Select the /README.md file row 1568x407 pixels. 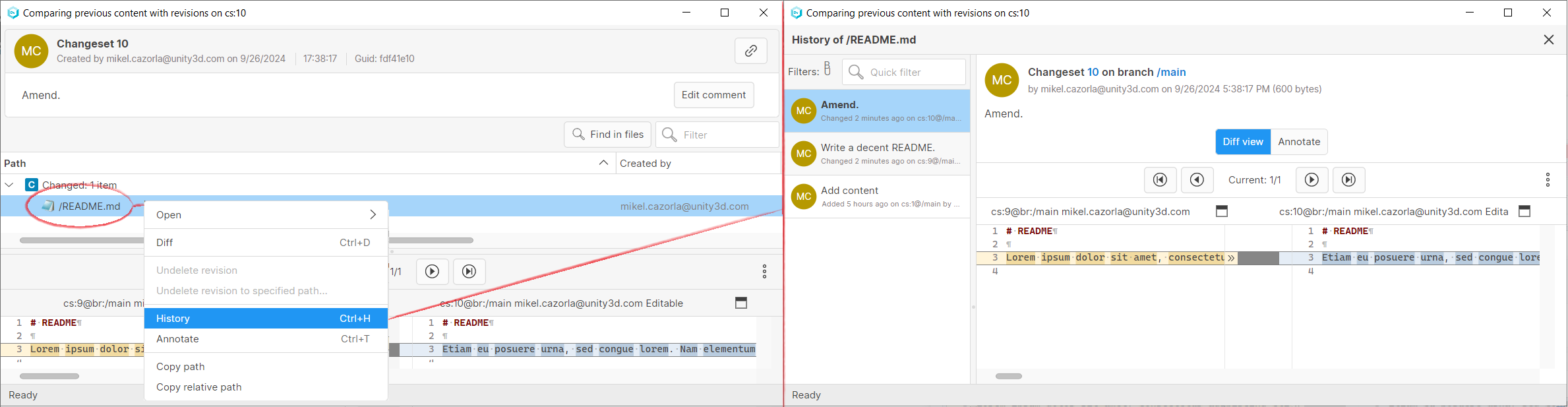[392, 206]
